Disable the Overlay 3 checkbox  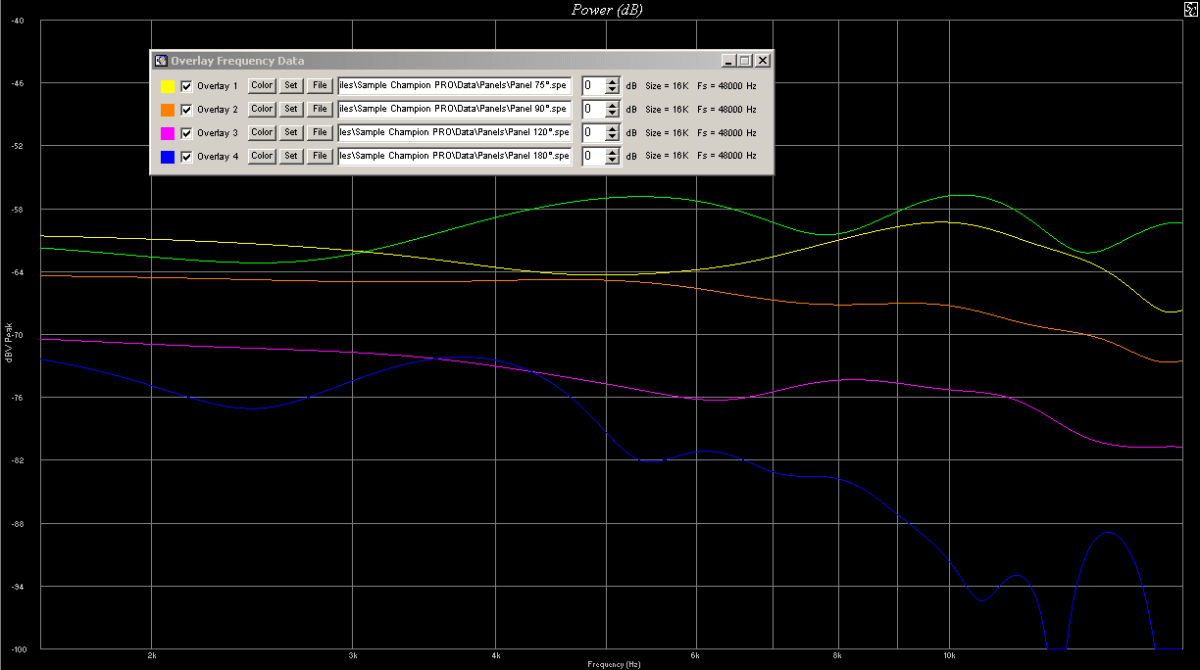point(186,133)
